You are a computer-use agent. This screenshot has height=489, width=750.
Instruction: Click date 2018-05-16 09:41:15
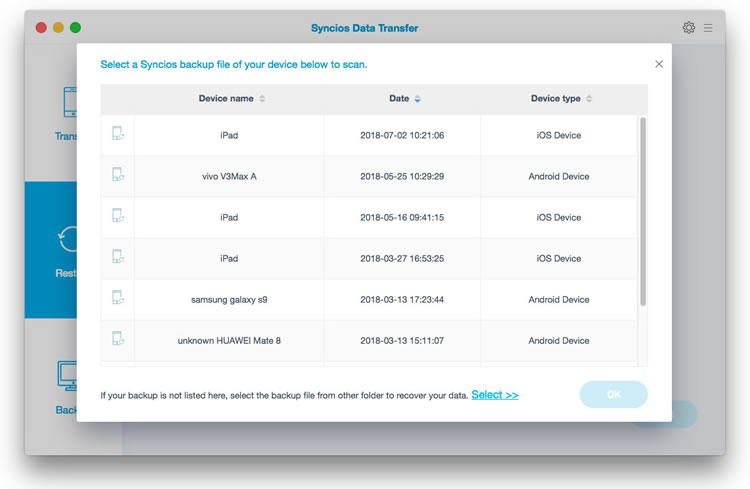(402, 218)
